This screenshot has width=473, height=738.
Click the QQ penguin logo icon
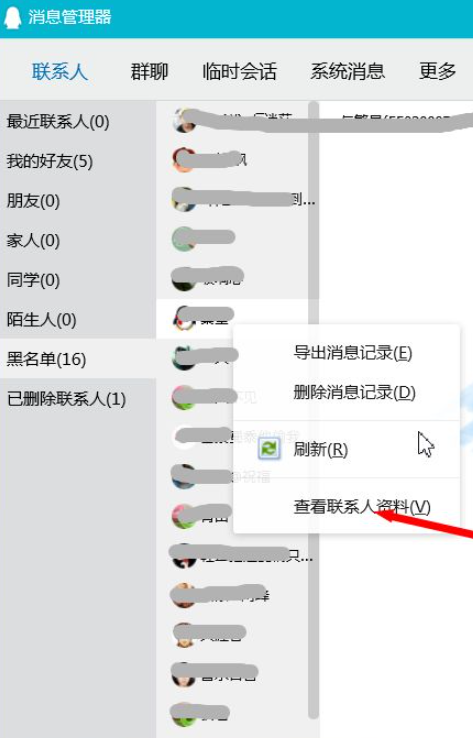click(x=12, y=17)
